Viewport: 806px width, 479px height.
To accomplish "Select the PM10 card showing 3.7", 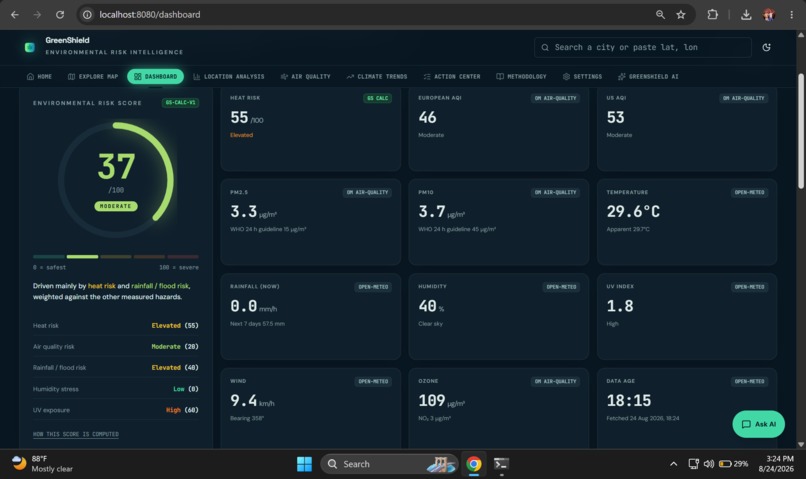I will (x=499, y=222).
